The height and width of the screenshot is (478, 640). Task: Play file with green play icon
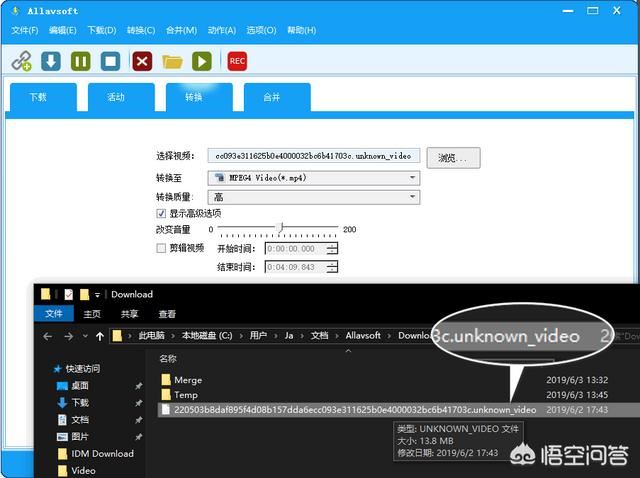pyautogui.click(x=202, y=61)
